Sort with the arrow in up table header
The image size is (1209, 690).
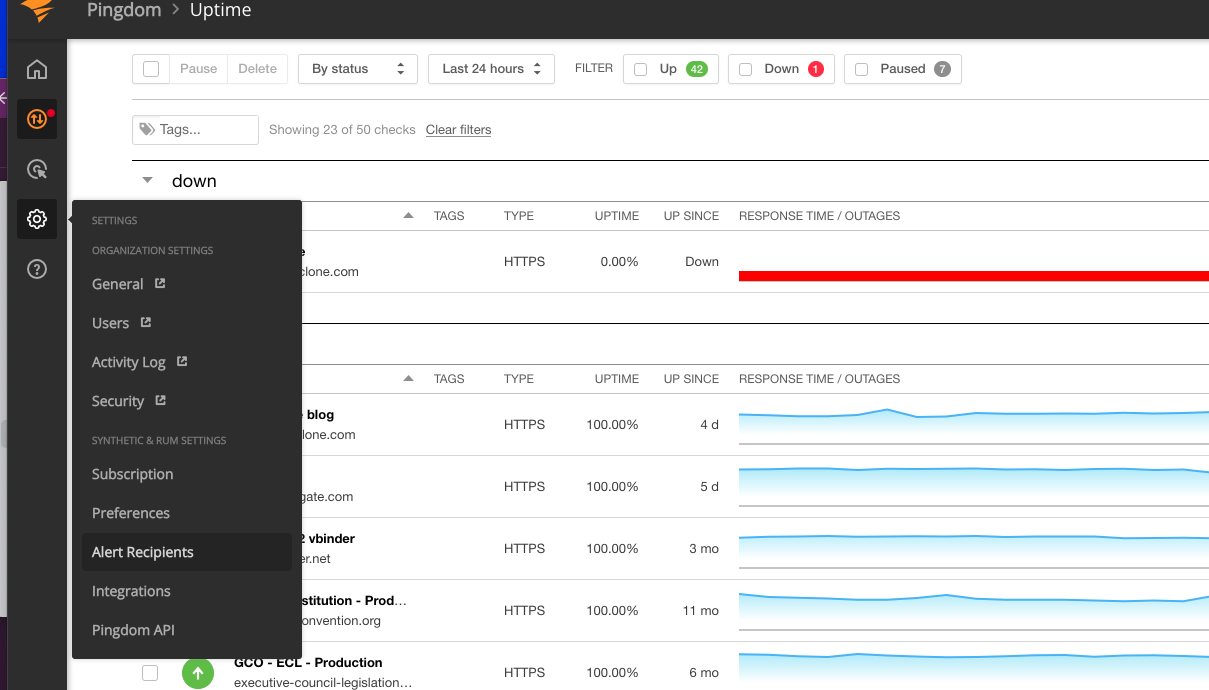coord(408,379)
